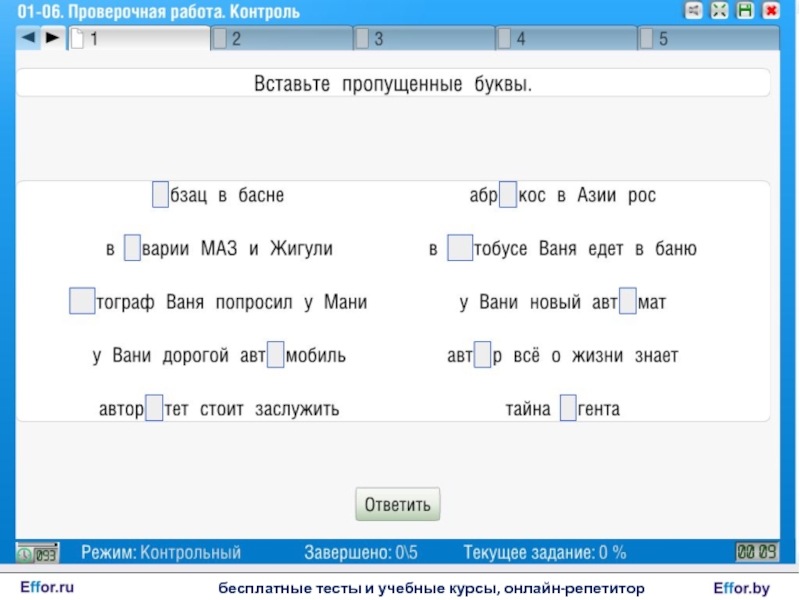Click the letter box in 'авт_мат'

coord(627,301)
